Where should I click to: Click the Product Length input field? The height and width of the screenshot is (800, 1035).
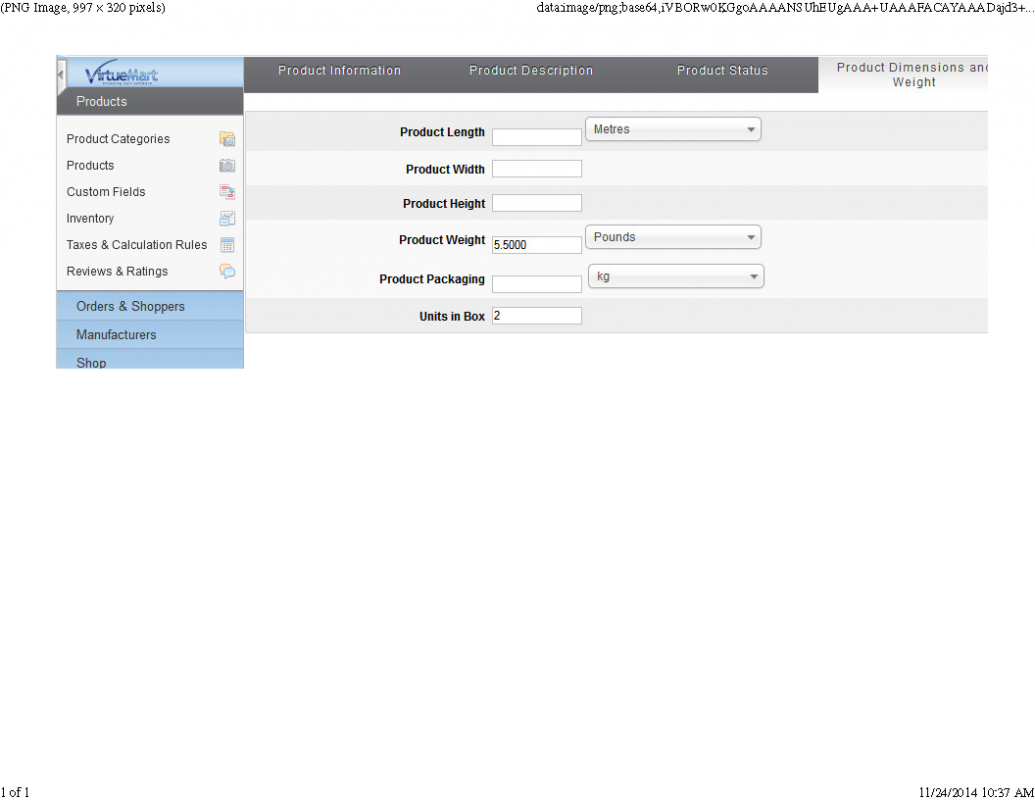(x=536, y=137)
